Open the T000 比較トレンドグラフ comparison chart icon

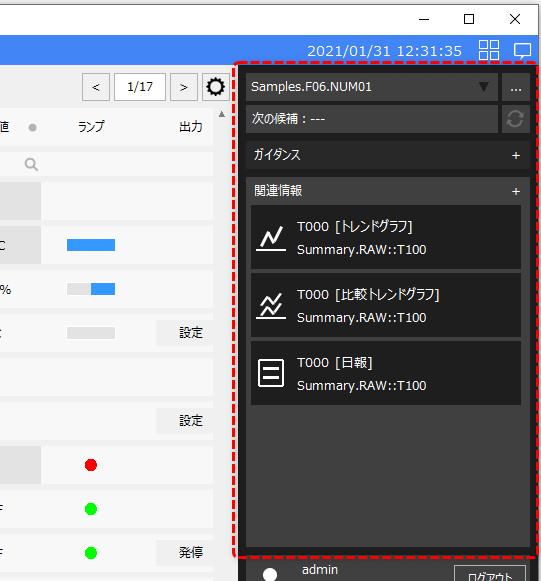click(271, 306)
